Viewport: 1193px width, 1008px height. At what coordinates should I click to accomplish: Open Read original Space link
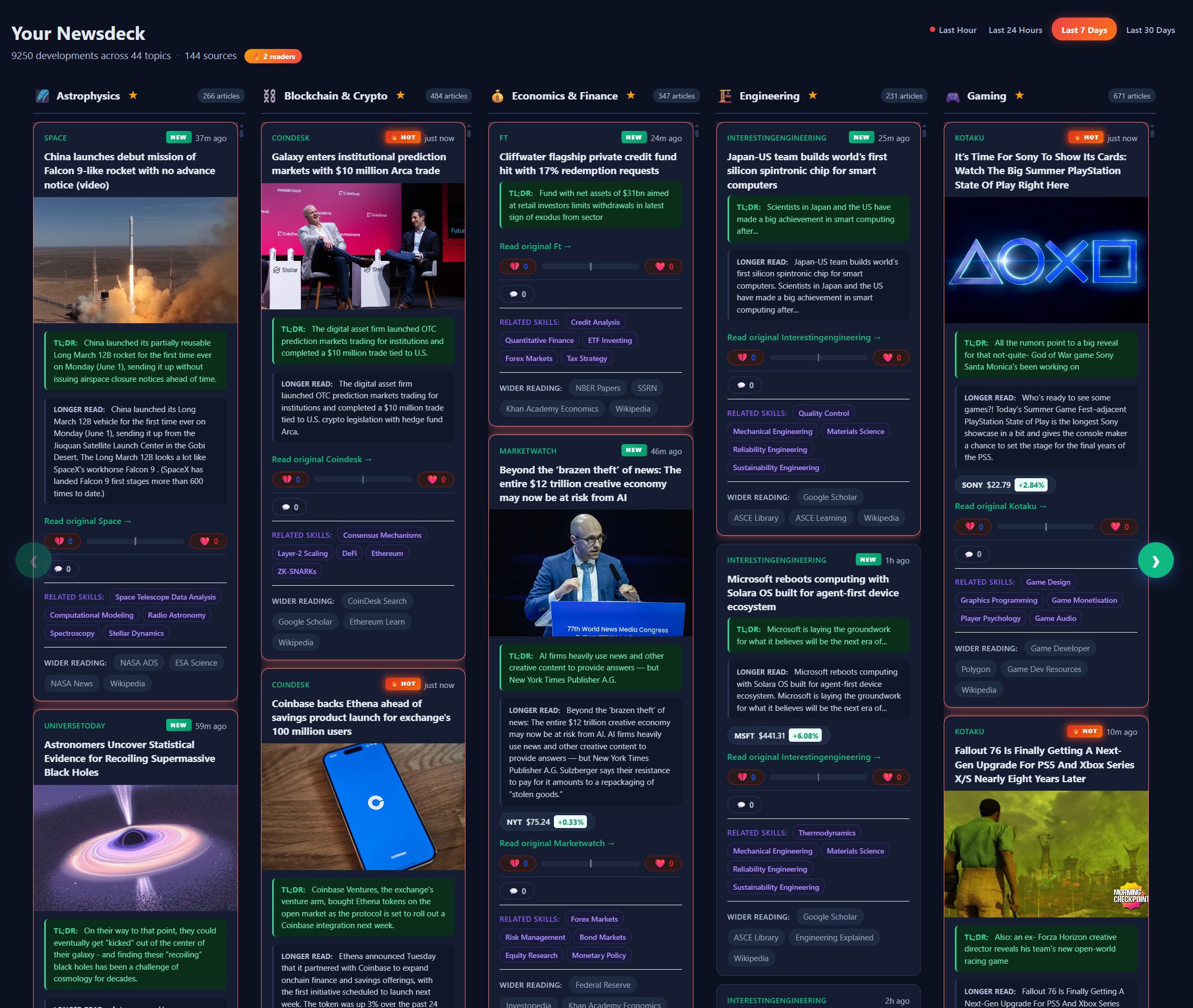click(87, 521)
